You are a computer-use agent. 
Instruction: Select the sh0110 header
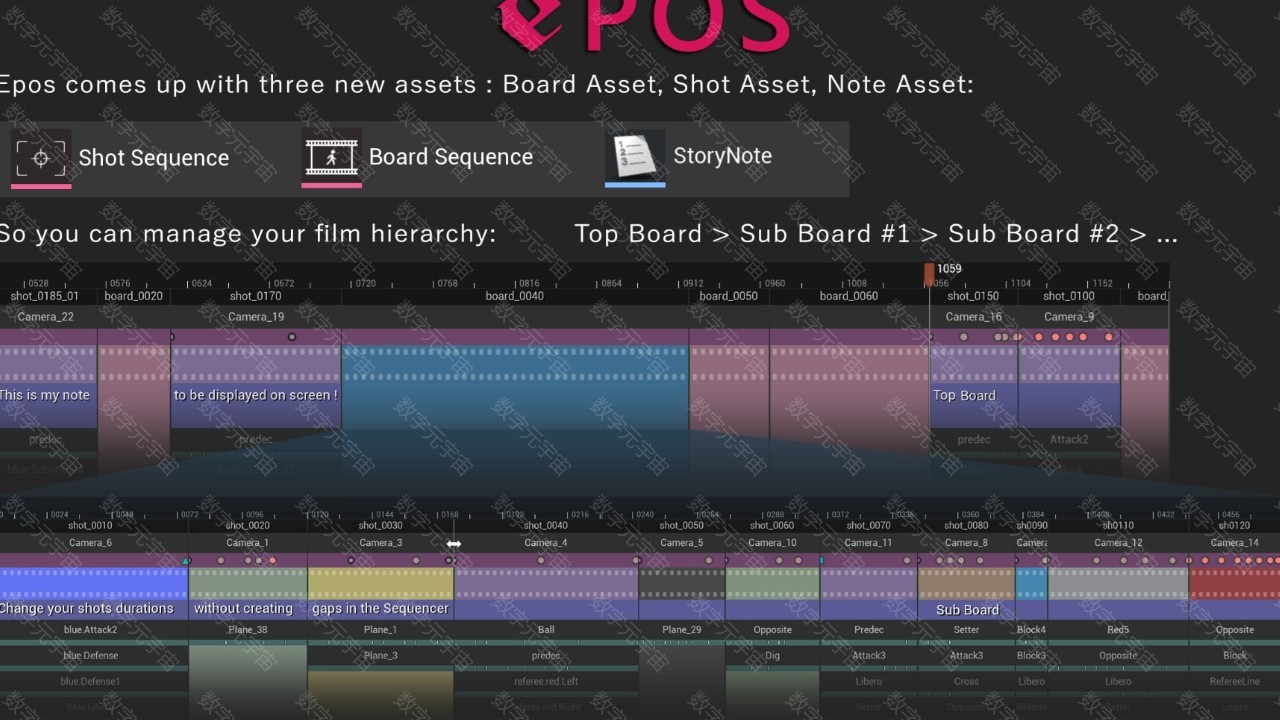point(1118,525)
